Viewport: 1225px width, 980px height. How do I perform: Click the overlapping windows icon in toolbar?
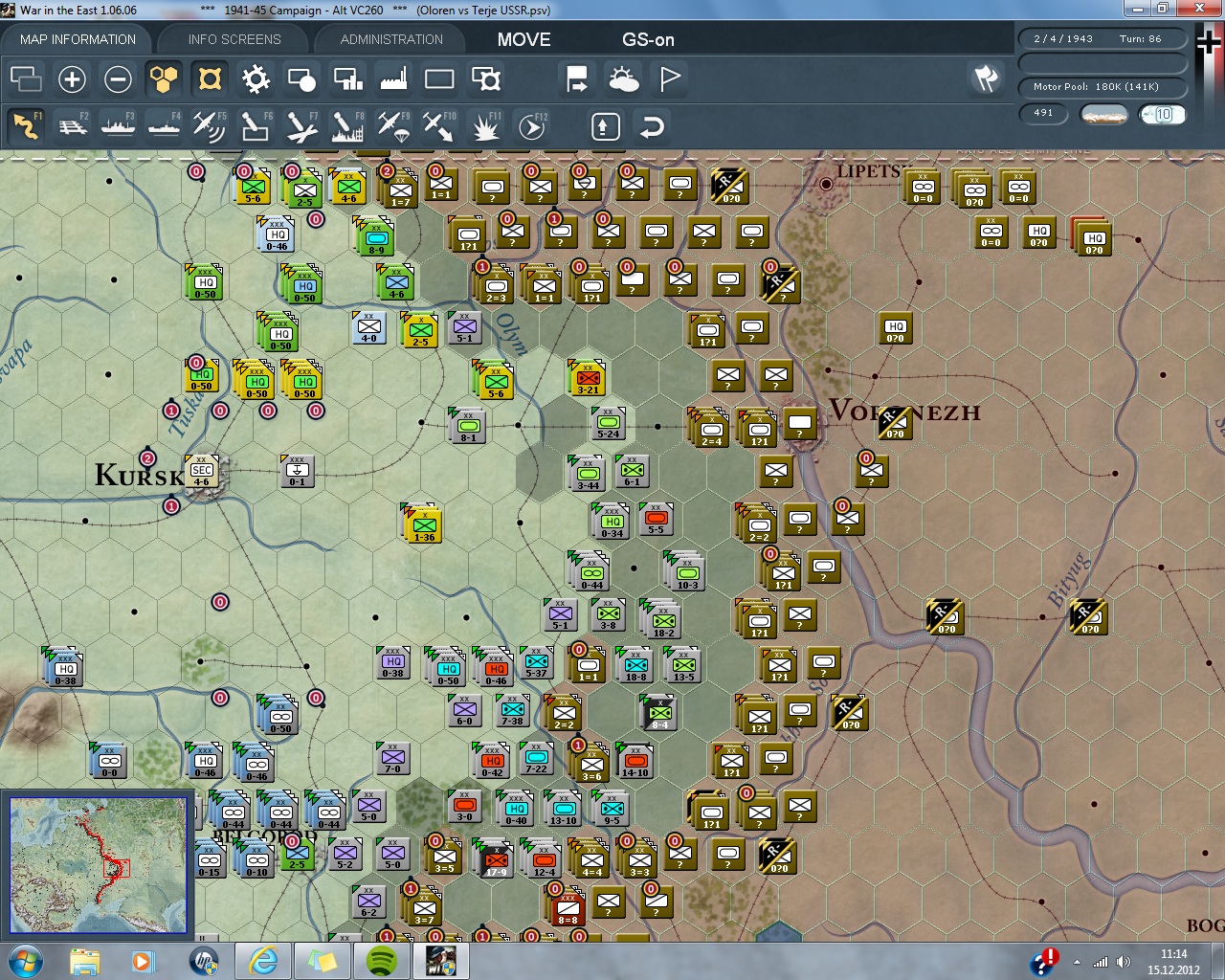26,78
